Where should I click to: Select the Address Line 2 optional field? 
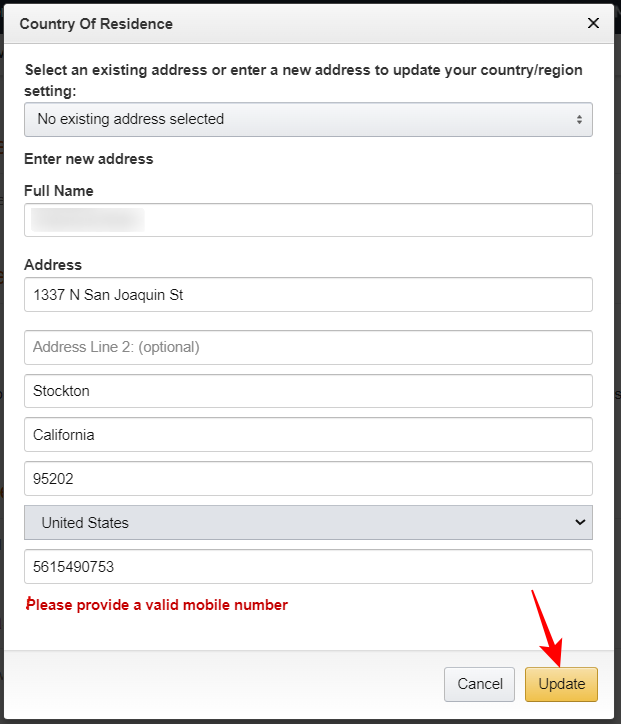pyautogui.click(x=308, y=347)
